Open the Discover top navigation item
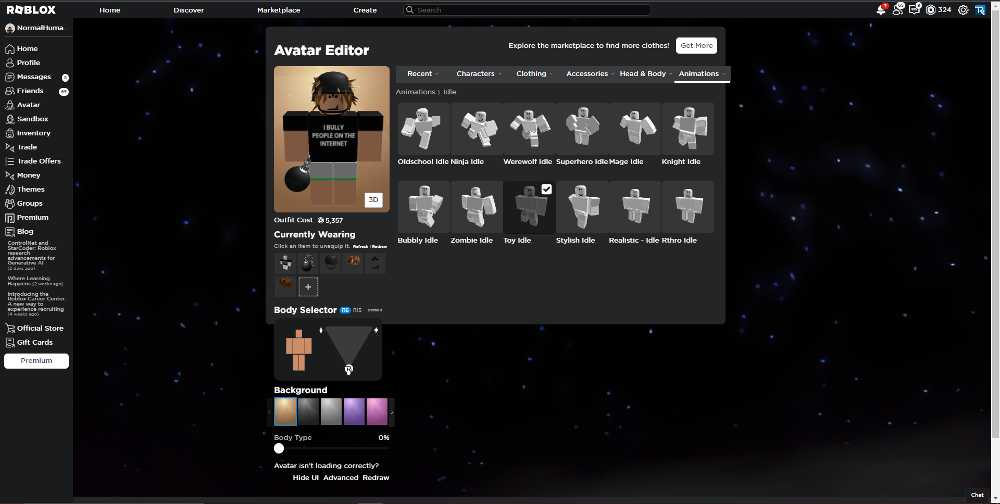This screenshot has width=1000, height=504. click(x=189, y=10)
